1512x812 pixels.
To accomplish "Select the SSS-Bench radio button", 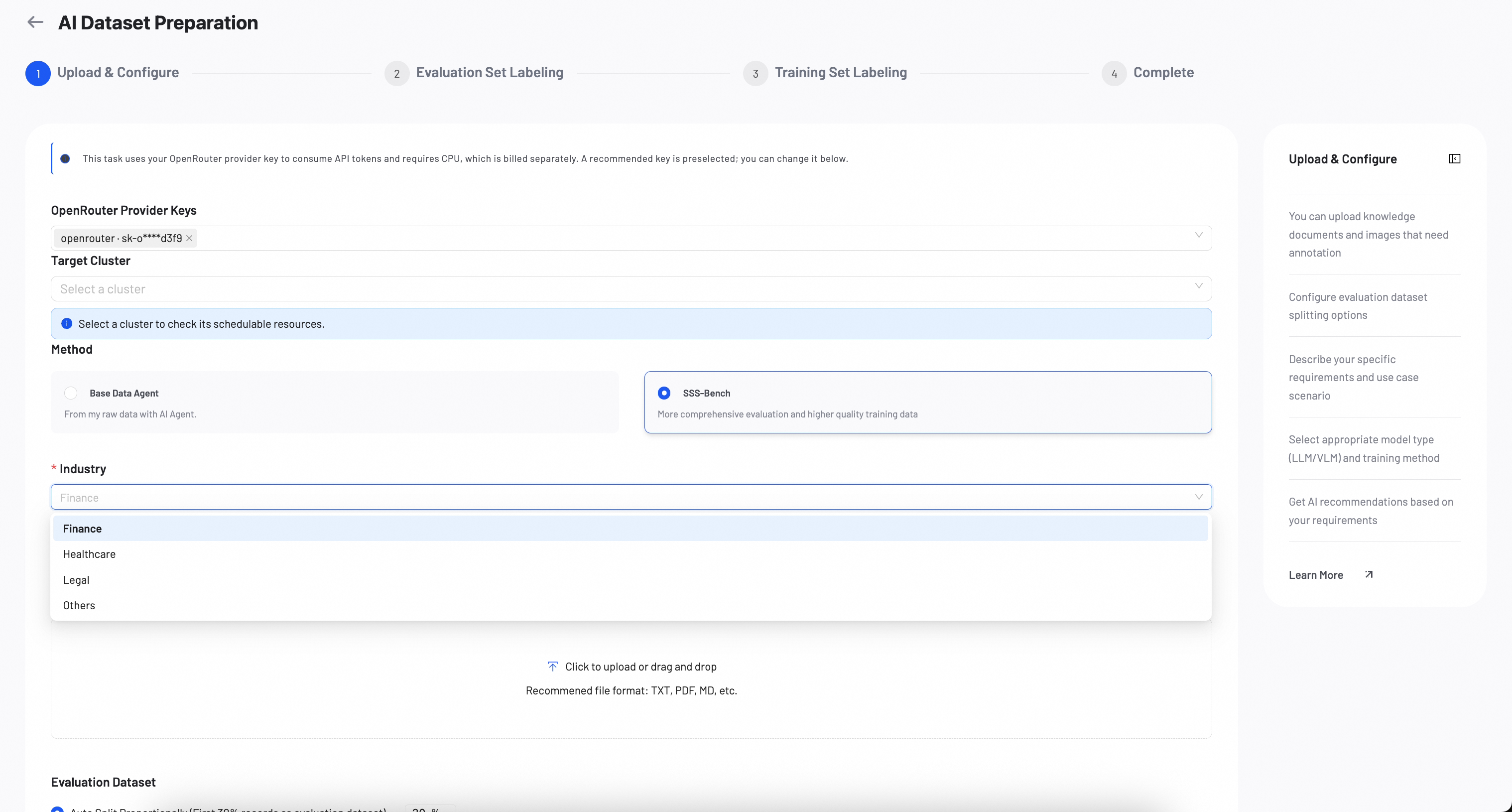I will point(664,393).
